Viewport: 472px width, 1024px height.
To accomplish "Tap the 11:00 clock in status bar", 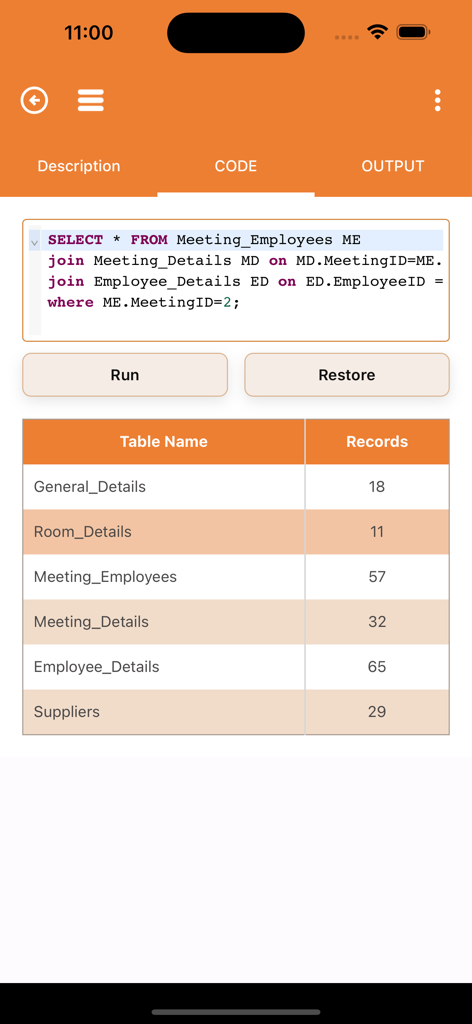I will pos(88,33).
